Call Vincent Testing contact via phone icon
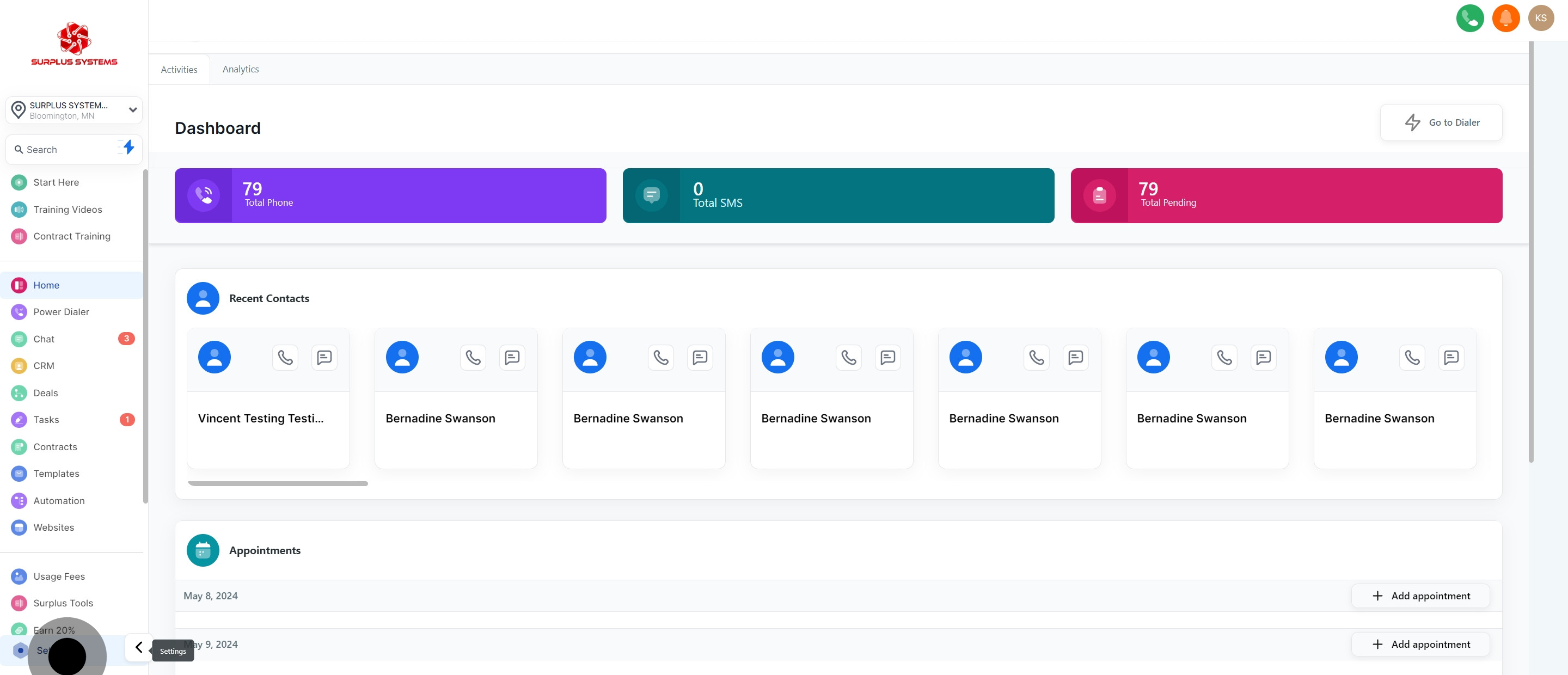Image resolution: width=1568 pixels, height=675 pixels. point(285,357)
